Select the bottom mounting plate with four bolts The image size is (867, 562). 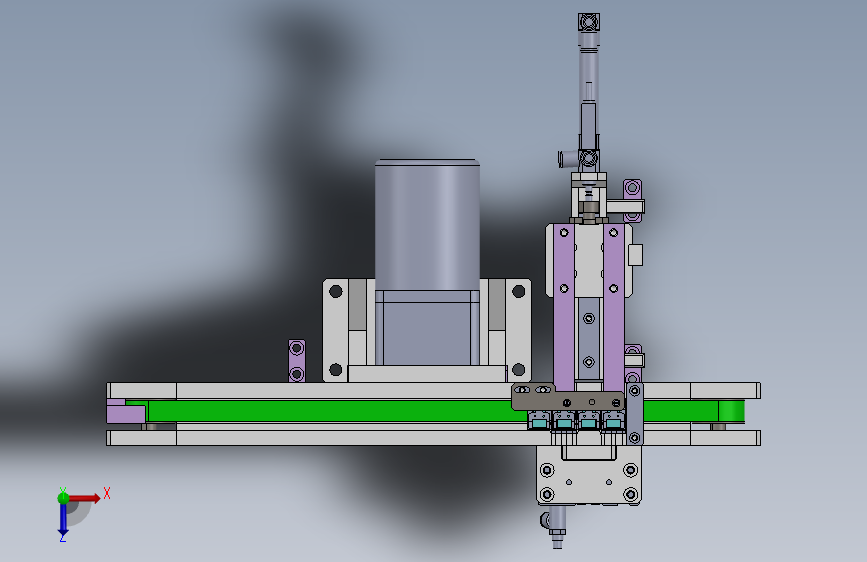click(x=589, y=476)
